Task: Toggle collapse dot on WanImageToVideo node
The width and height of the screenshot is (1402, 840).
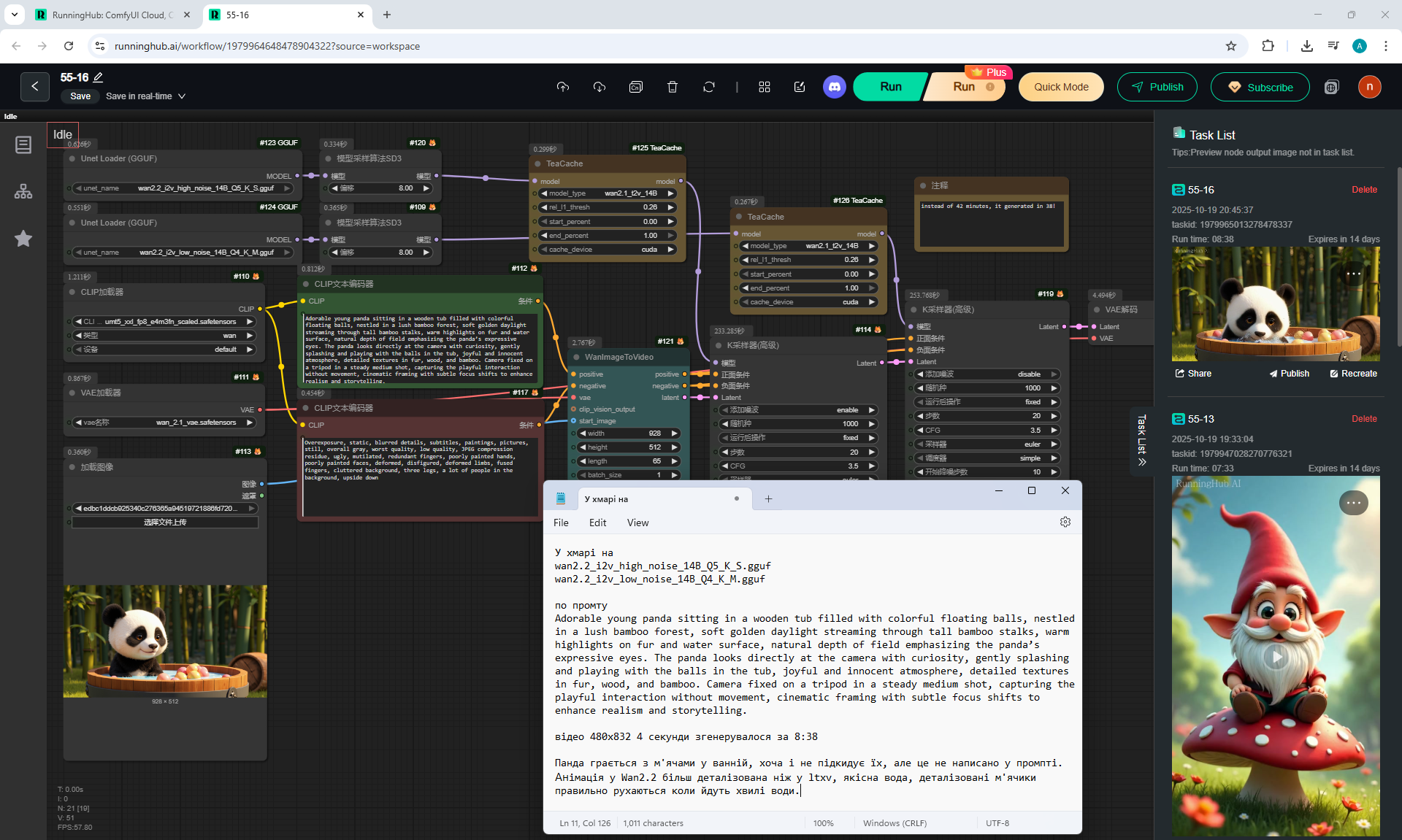Action: click(576, 358)
